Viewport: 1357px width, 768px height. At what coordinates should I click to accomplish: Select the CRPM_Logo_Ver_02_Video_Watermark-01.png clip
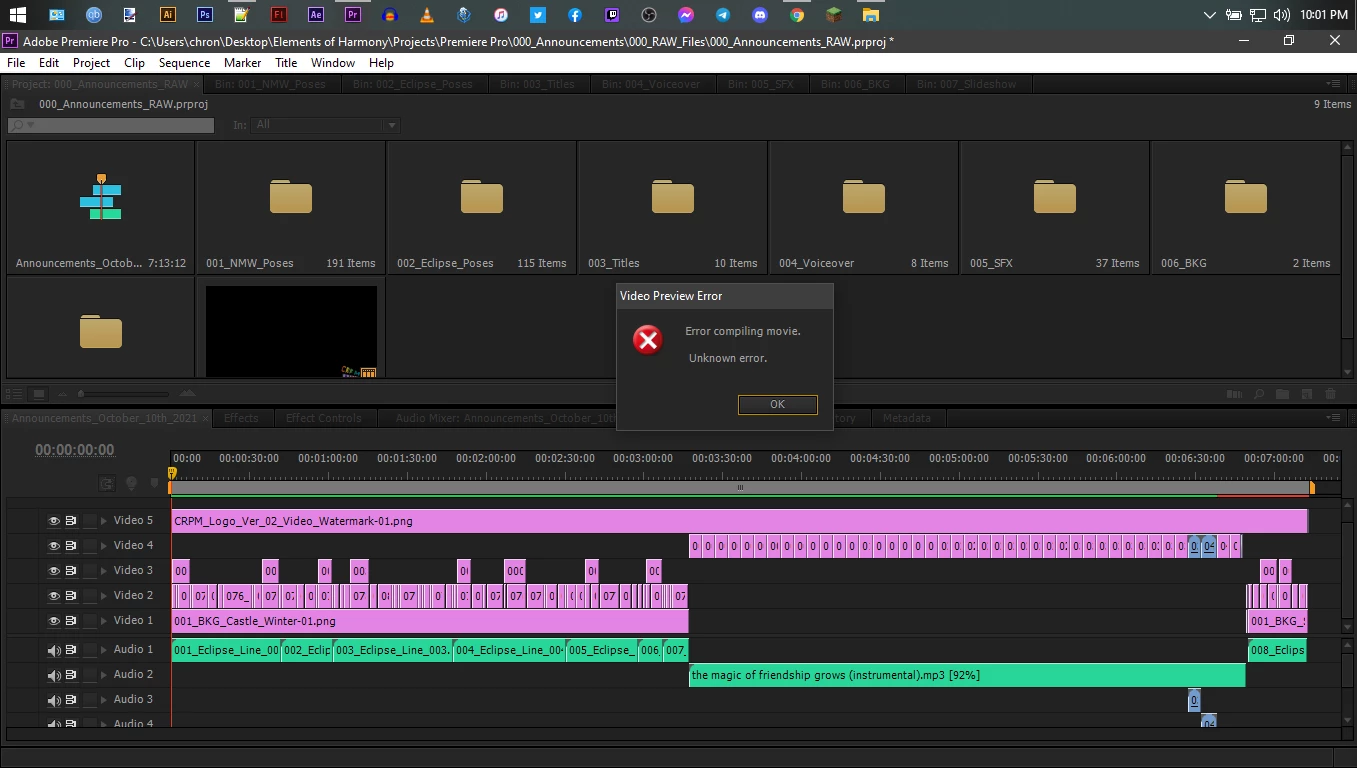coord(739,521)
